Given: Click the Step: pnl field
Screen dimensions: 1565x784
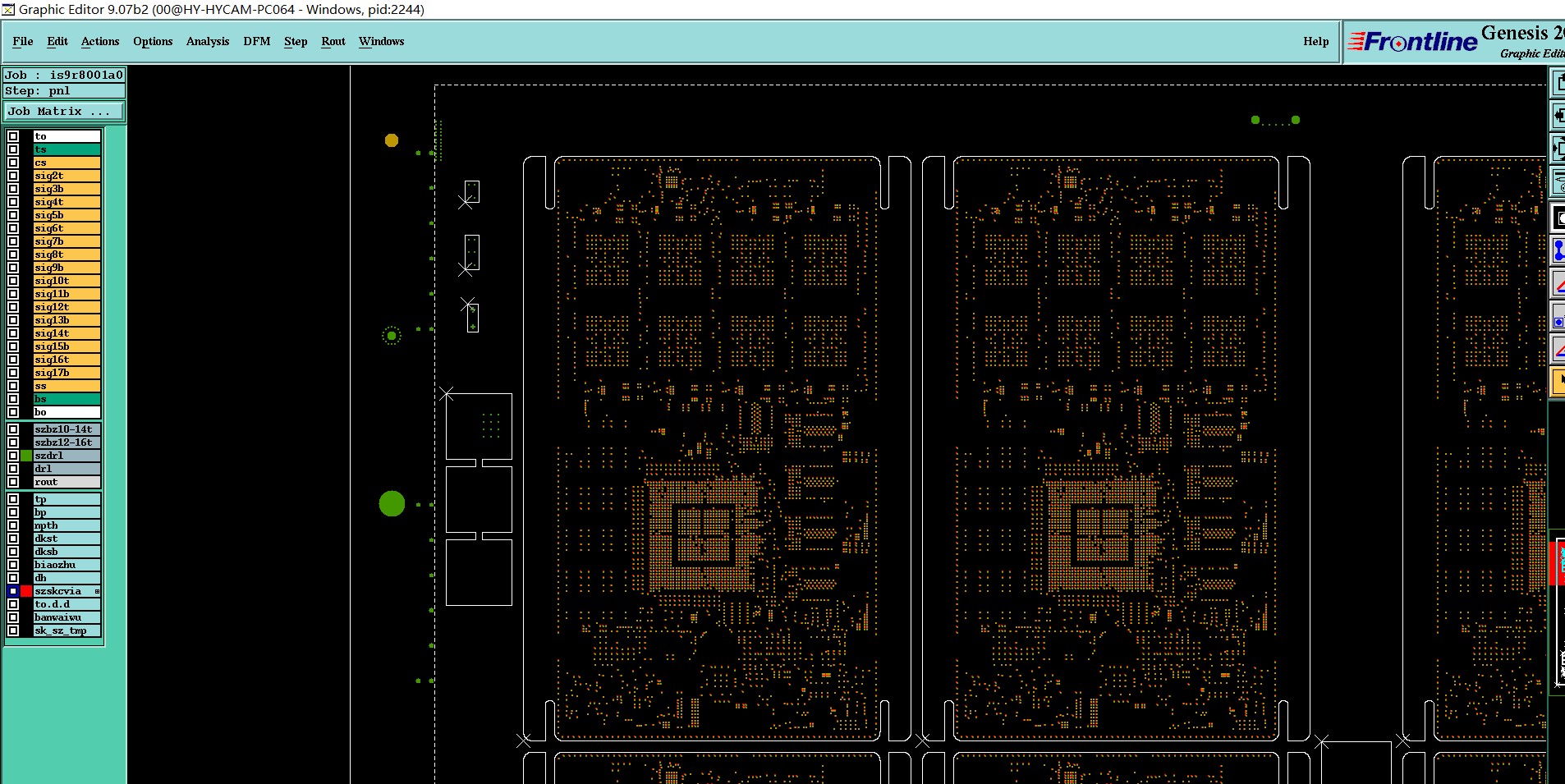Looking at the screenshot, I should point(64,91).
